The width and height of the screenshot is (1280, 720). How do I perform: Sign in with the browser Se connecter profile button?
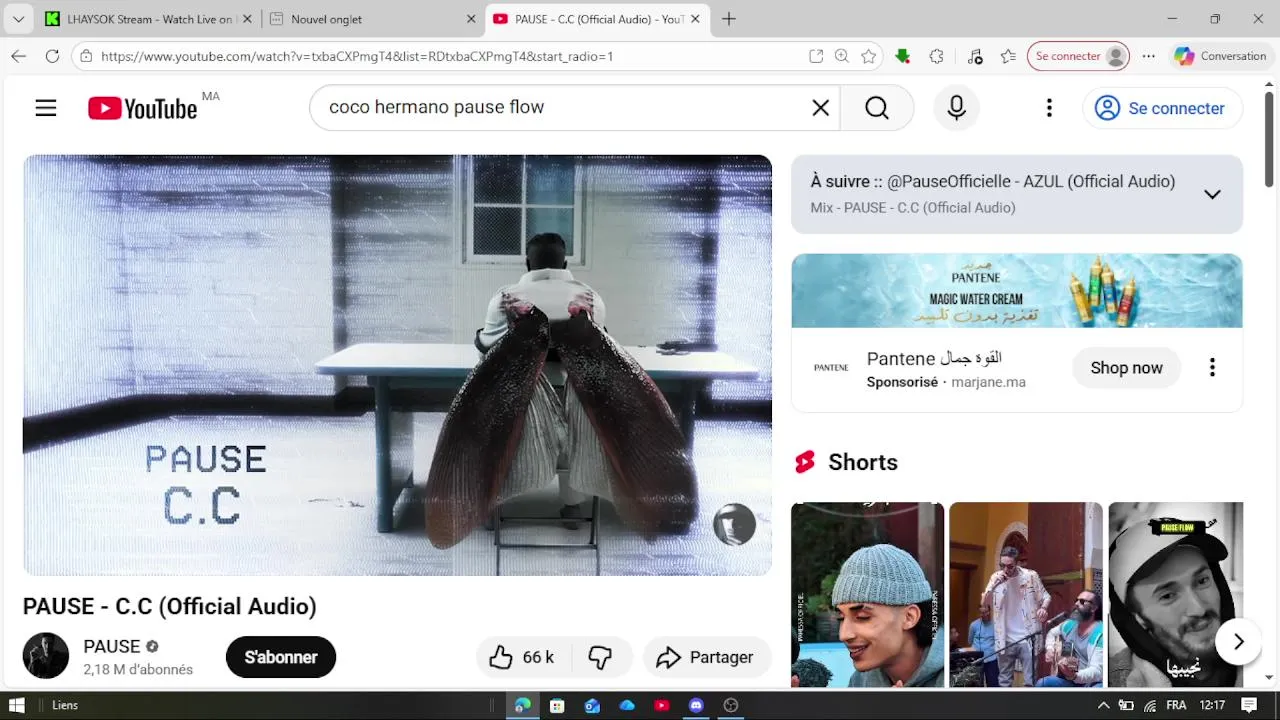coord(1078,56)
